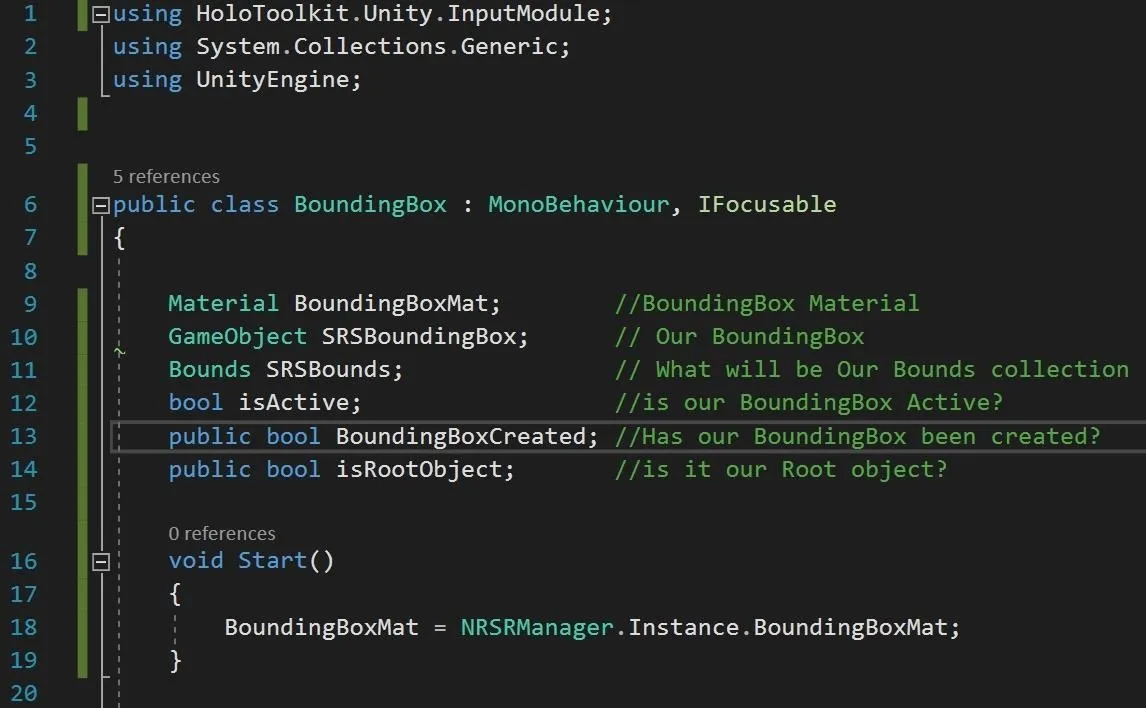Click line number 8 in the gutter
Image resolution: width=1146 pixels, height=708 pixels.
click(x=30, y=271)
